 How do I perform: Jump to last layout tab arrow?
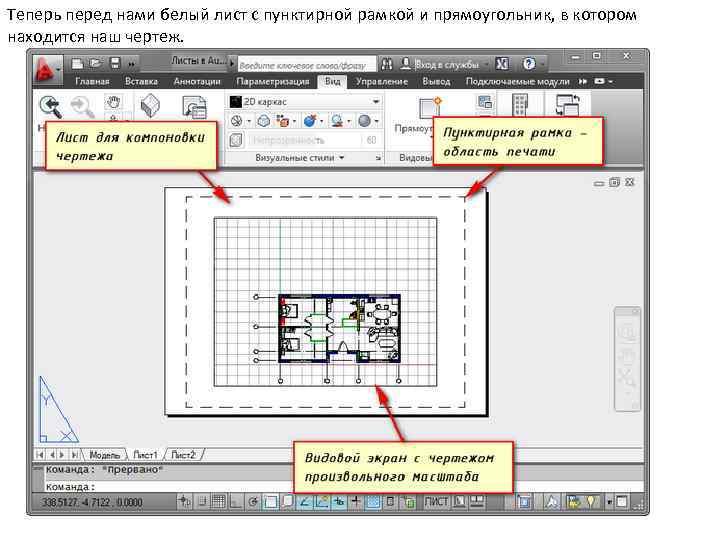(74, 455)
